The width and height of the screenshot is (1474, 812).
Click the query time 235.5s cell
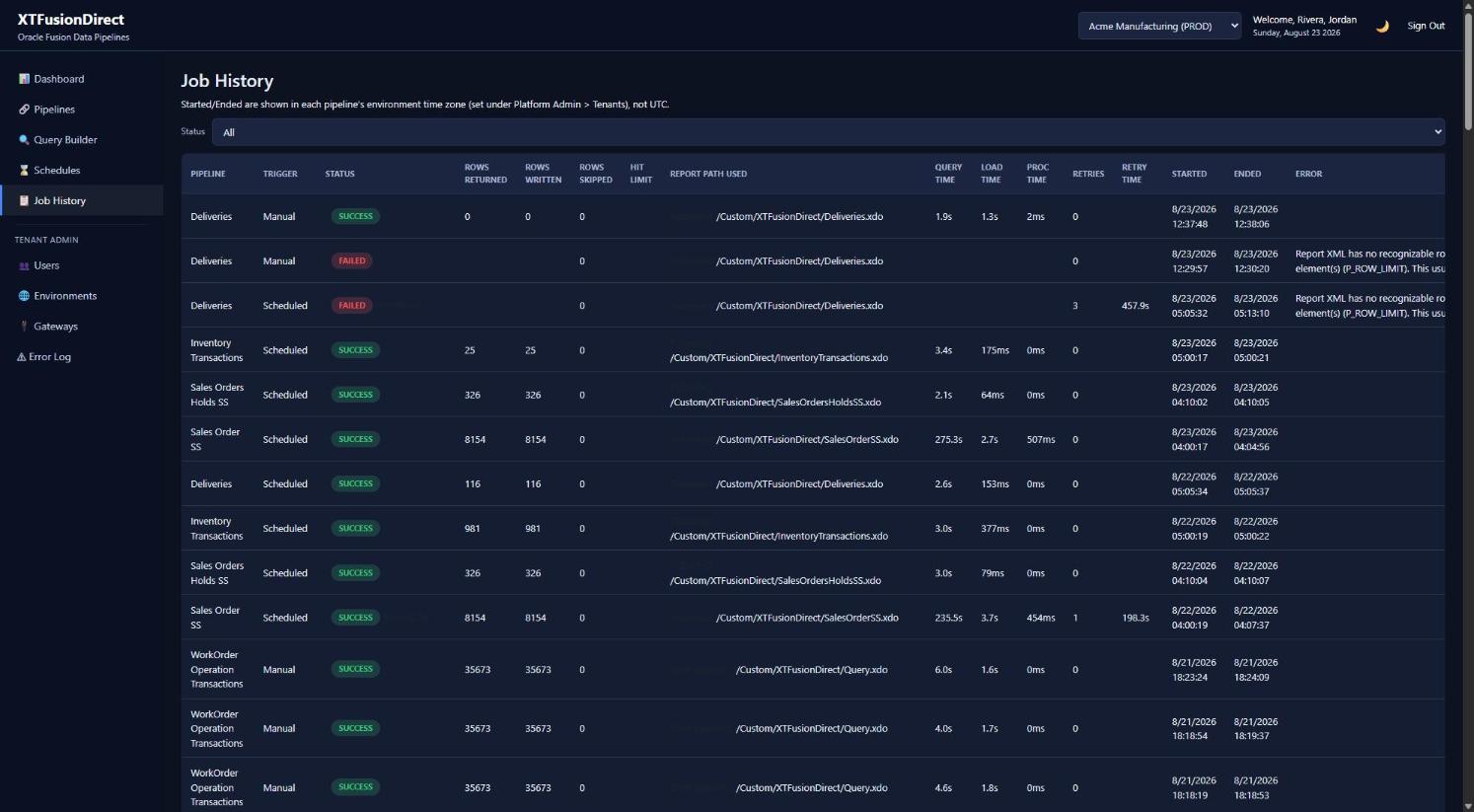tap(948, 618)
